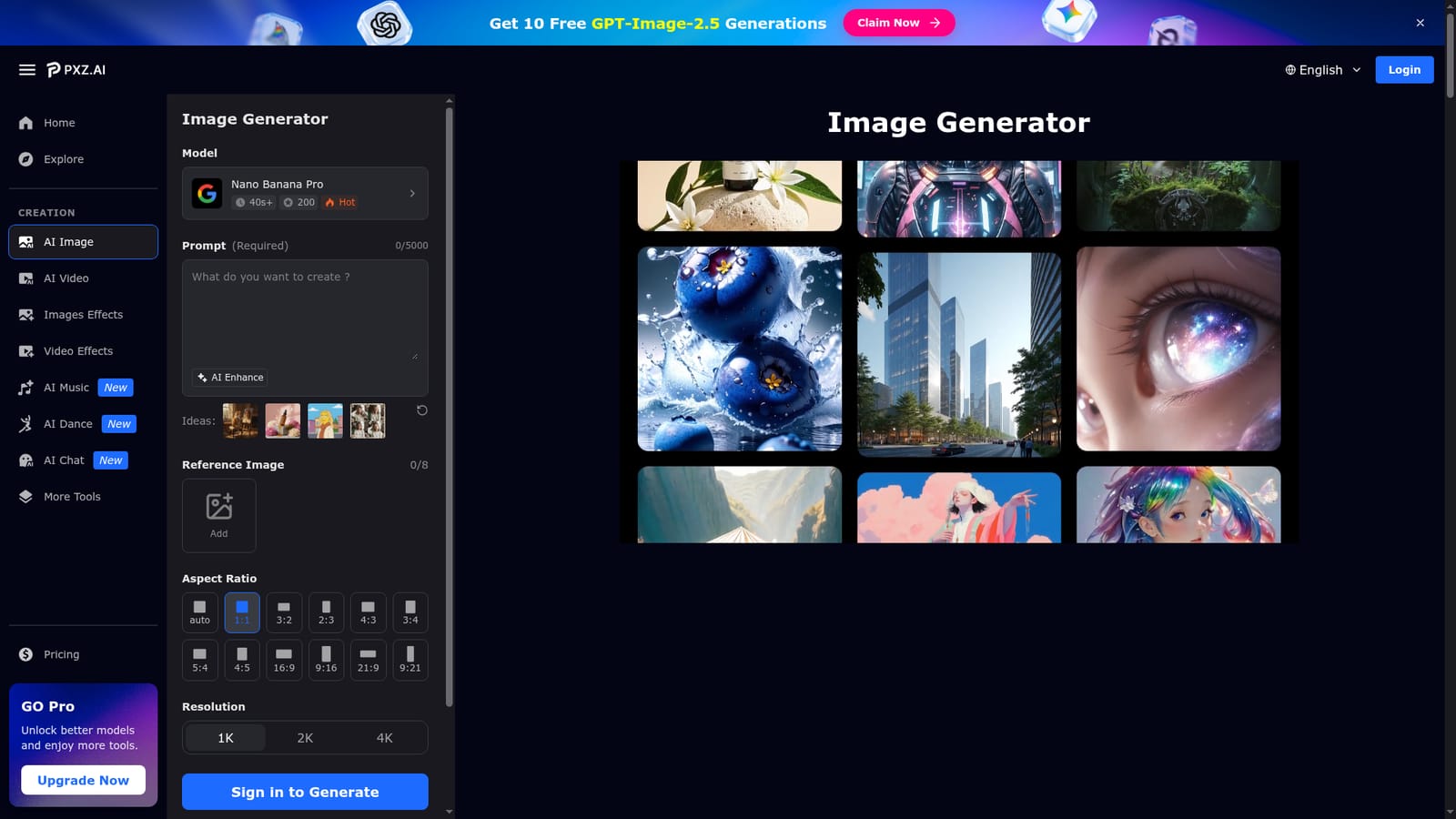Viewport: 1456px width, 819px height.
Task: Select the auto aspect ratio
Action: click(199, 612)
